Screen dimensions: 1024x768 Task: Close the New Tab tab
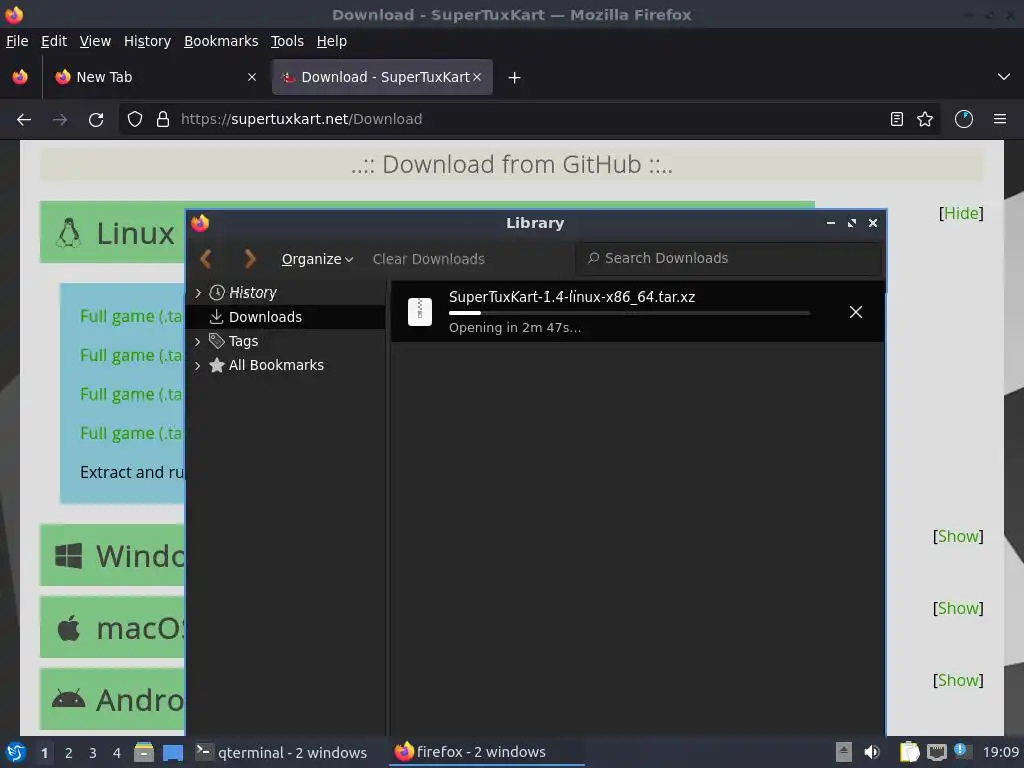pos(252,77)
